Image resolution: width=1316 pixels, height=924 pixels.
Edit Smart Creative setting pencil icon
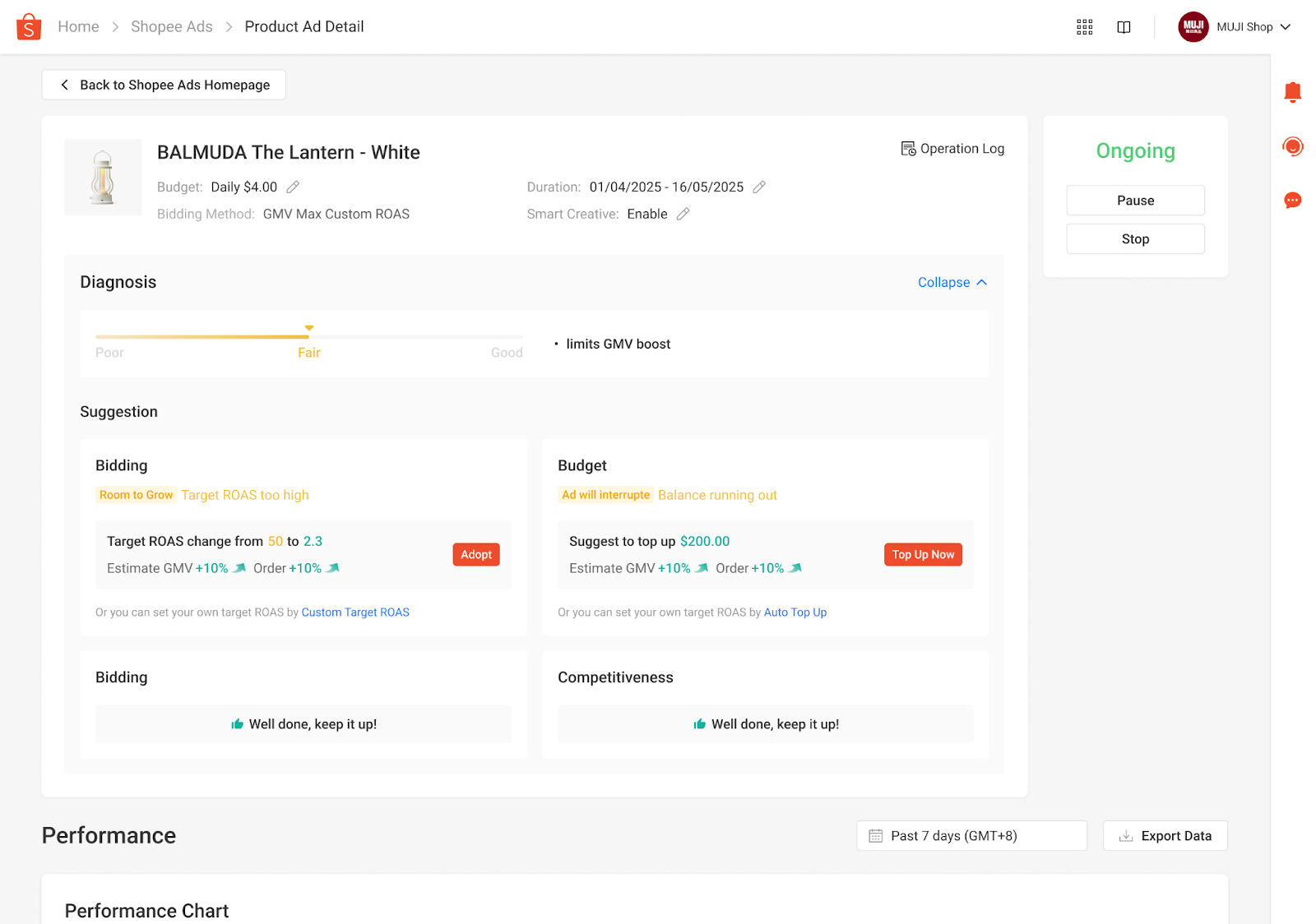coord(683,215)
